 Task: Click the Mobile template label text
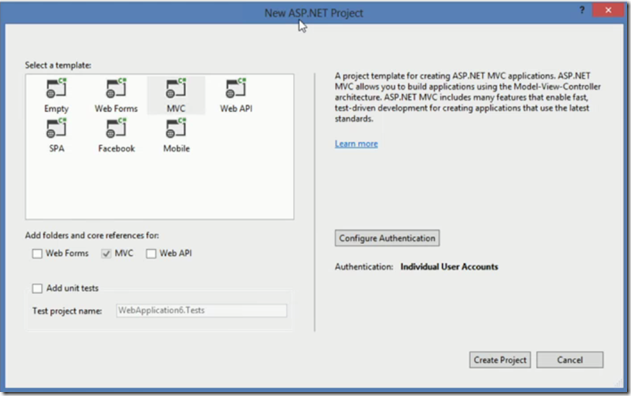point(176,148)
